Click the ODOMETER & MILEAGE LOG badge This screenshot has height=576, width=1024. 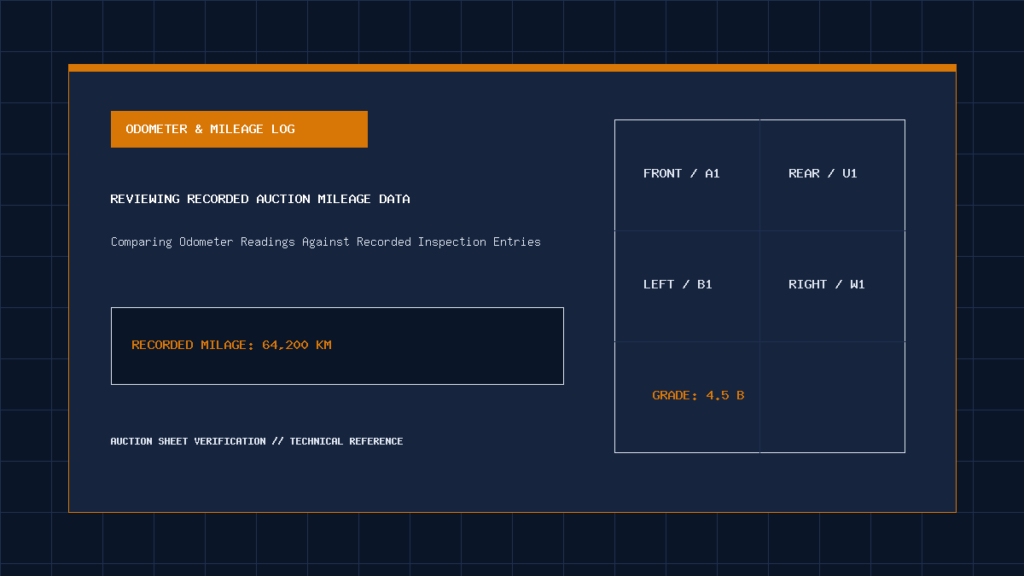pos(239,129)
